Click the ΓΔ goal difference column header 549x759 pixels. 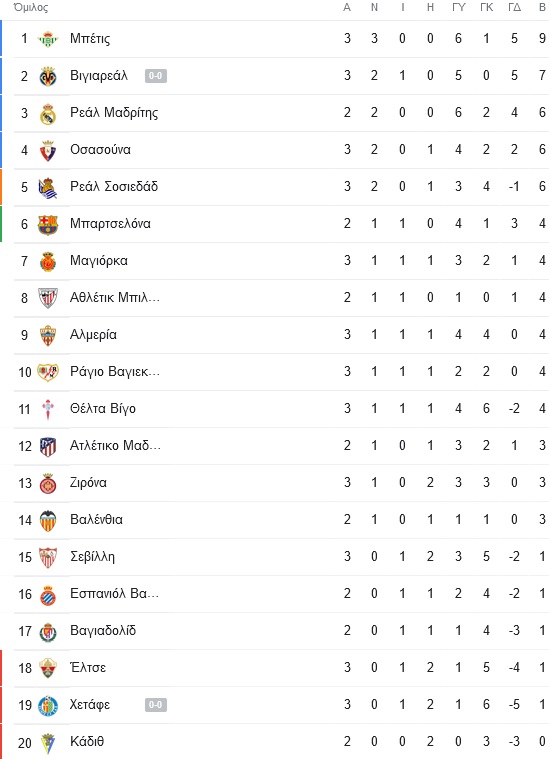pyautogui.click(x=514, y=8)
